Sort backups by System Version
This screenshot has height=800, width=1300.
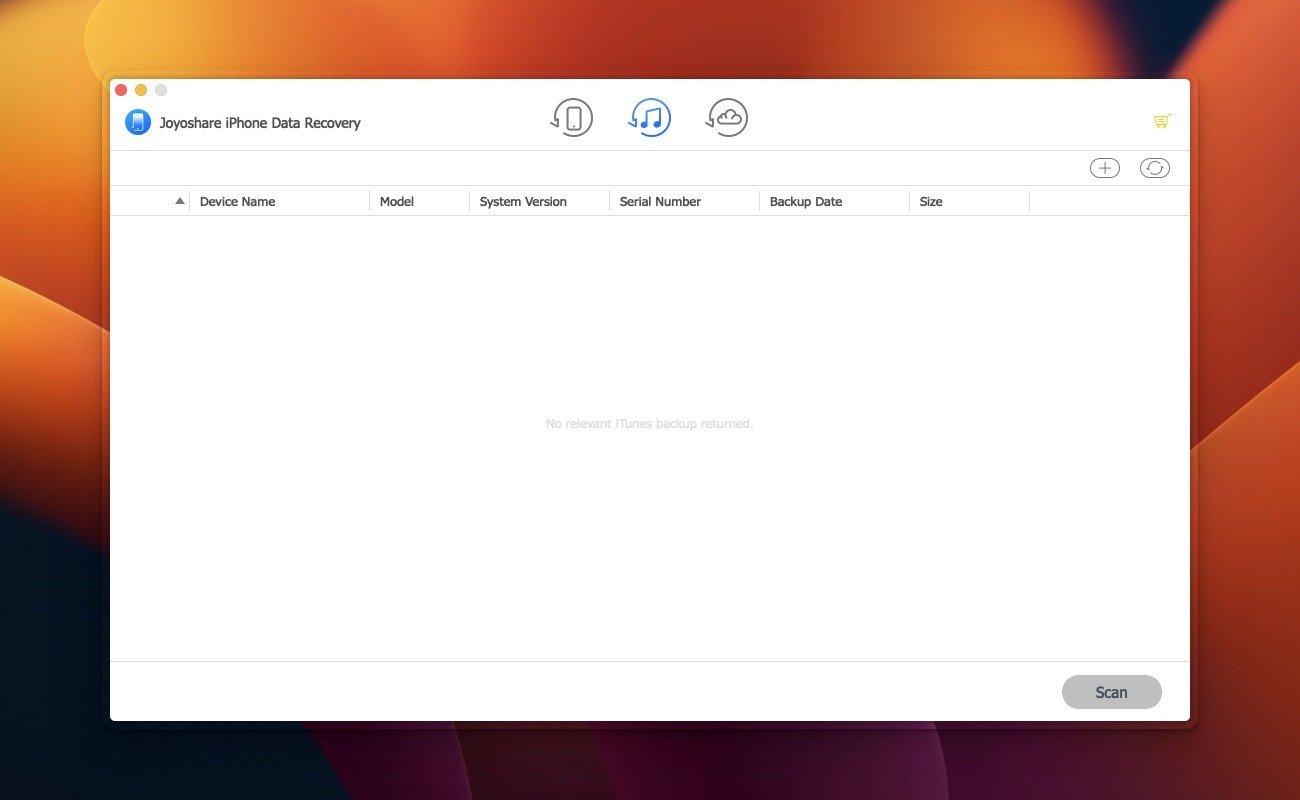click(523, 201)
